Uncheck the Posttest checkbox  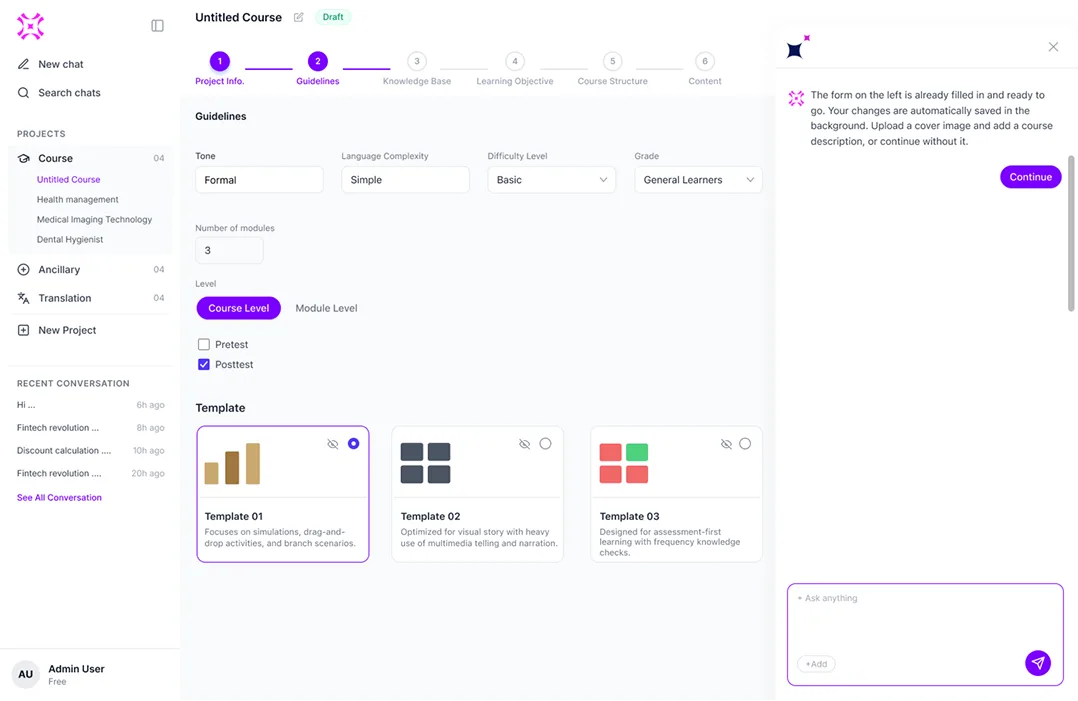pos(204,364)
